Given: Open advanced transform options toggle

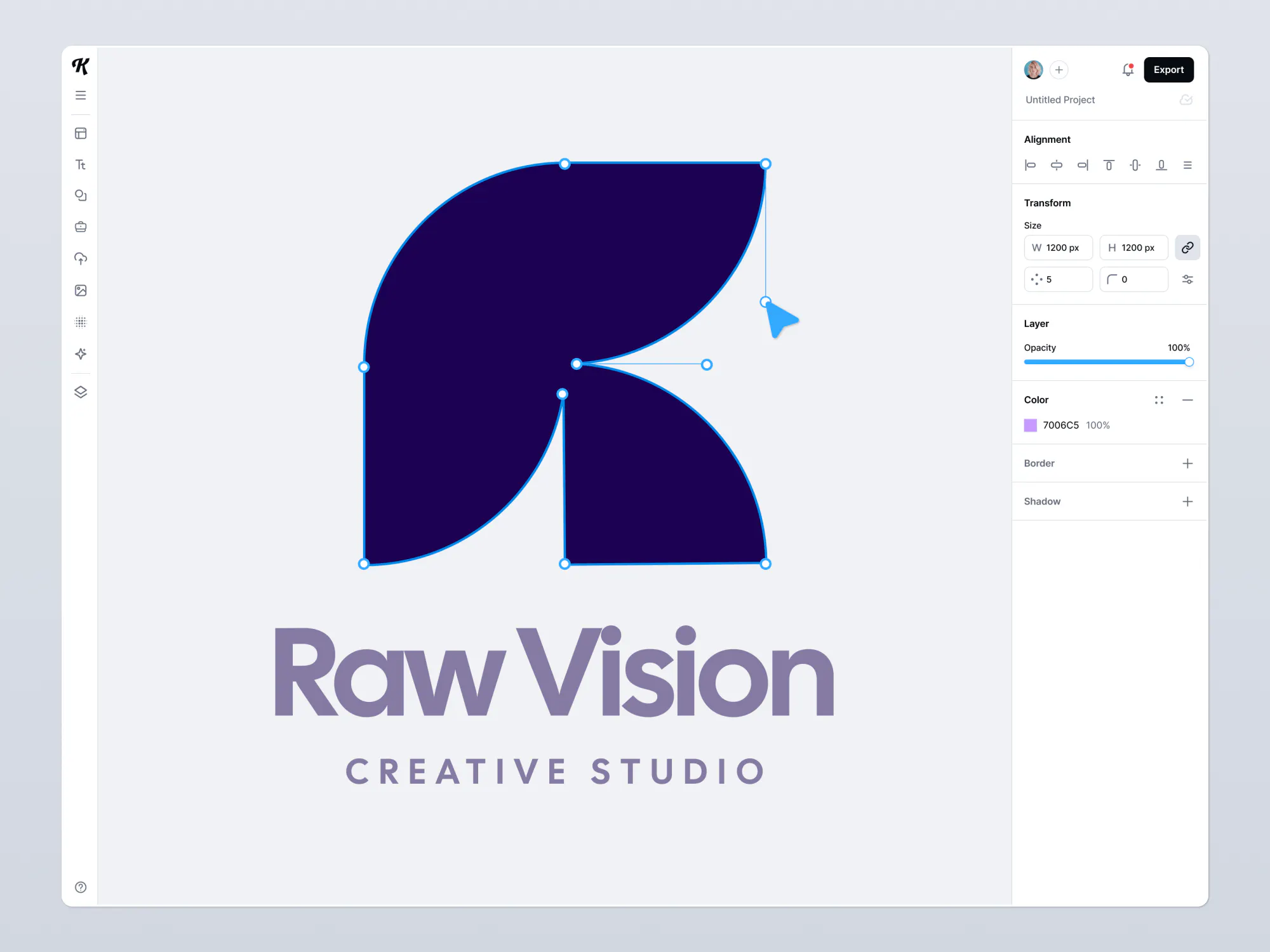Looking at the screenshot, I should pyautogui.click(x=1187, y=279).
